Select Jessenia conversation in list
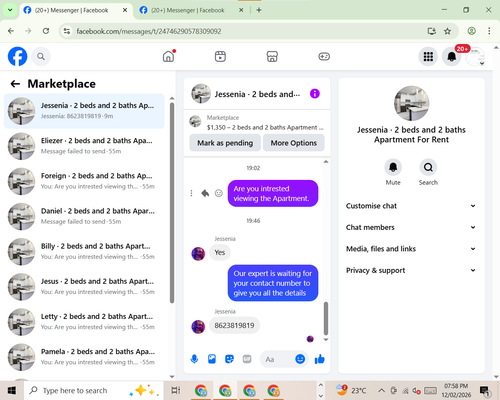Screen dimensions: 500x400 click(84, 111)
